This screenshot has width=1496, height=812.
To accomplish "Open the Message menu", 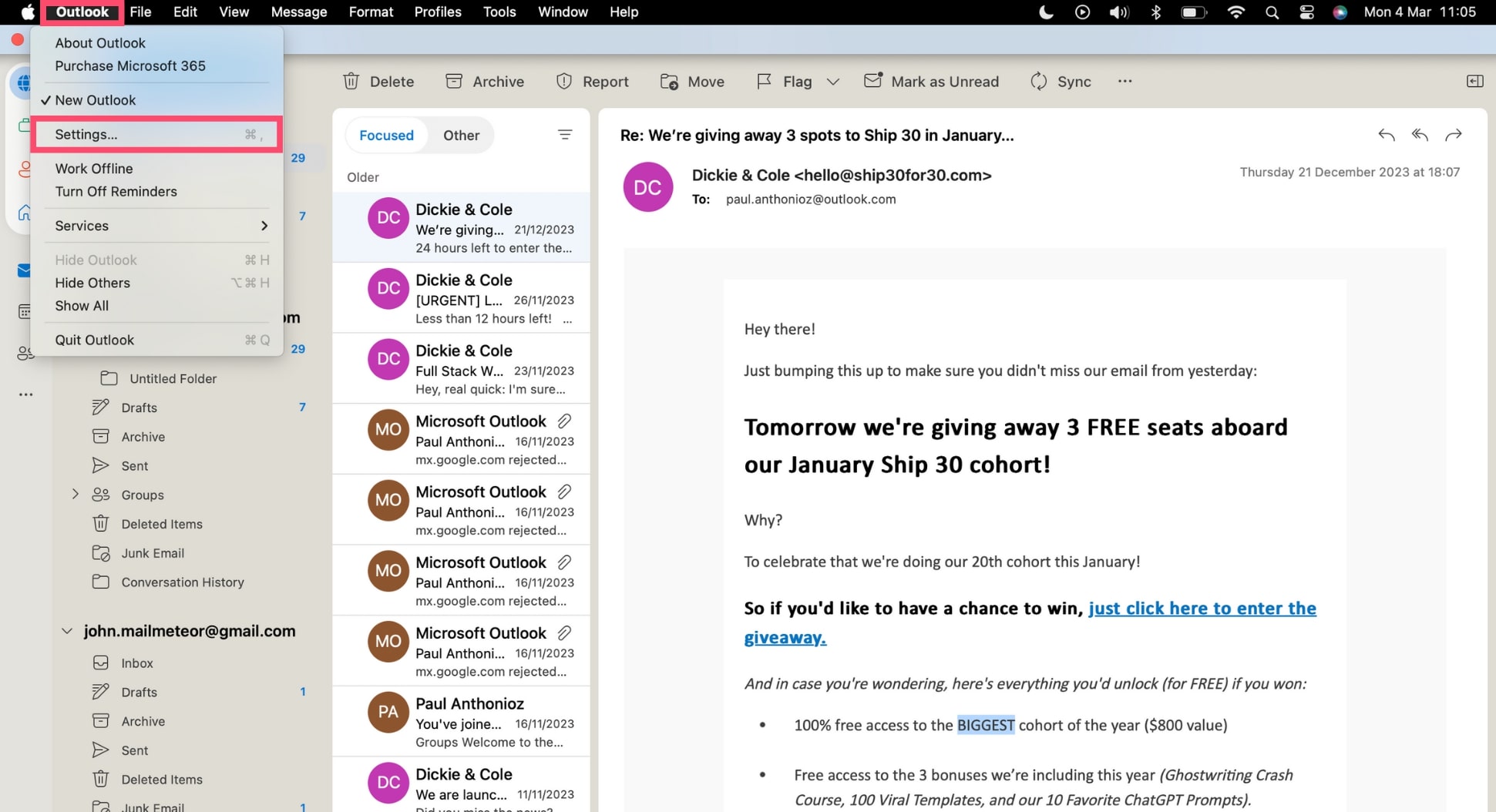I will (x=299, y=12).
